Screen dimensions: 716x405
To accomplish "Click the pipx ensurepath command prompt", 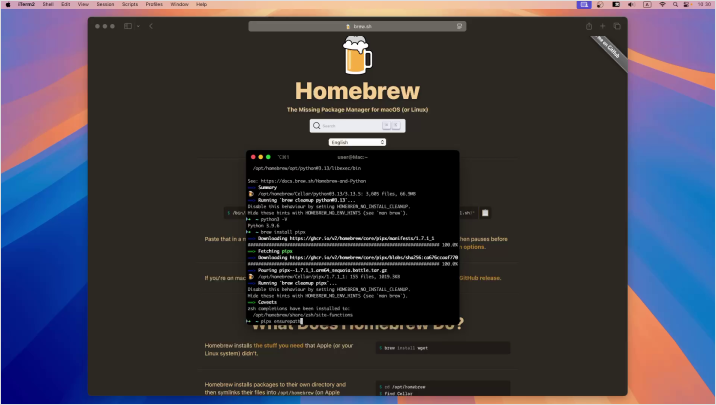I will point(280,321).
